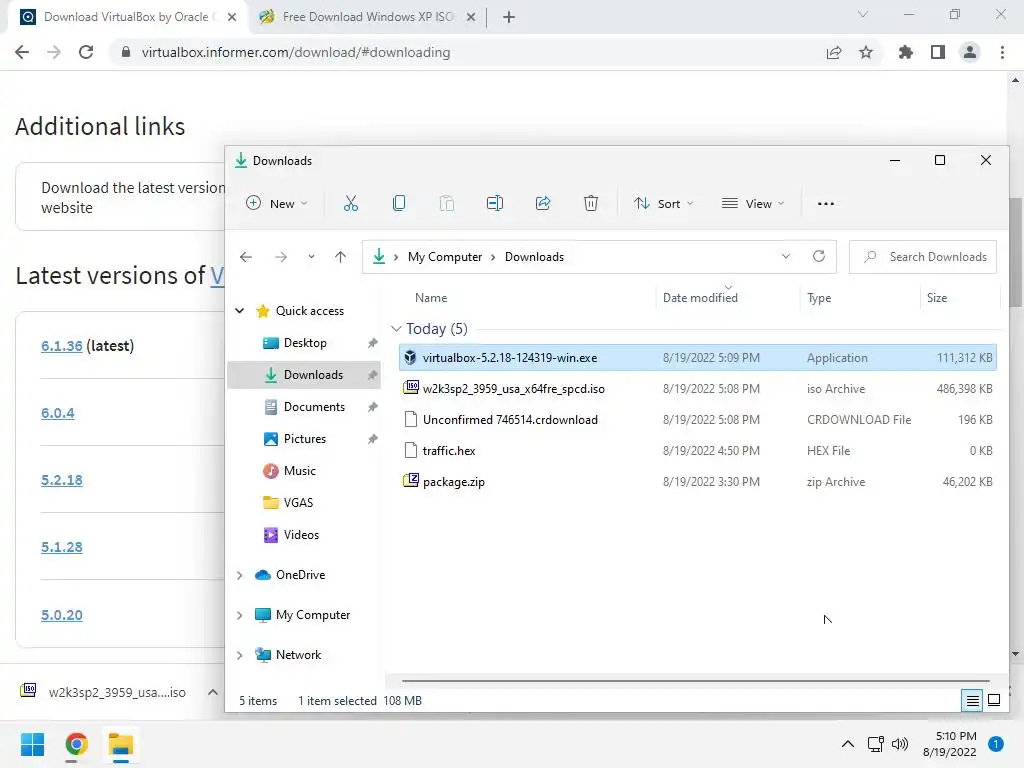Select the package.zip file

click(697, 482)
